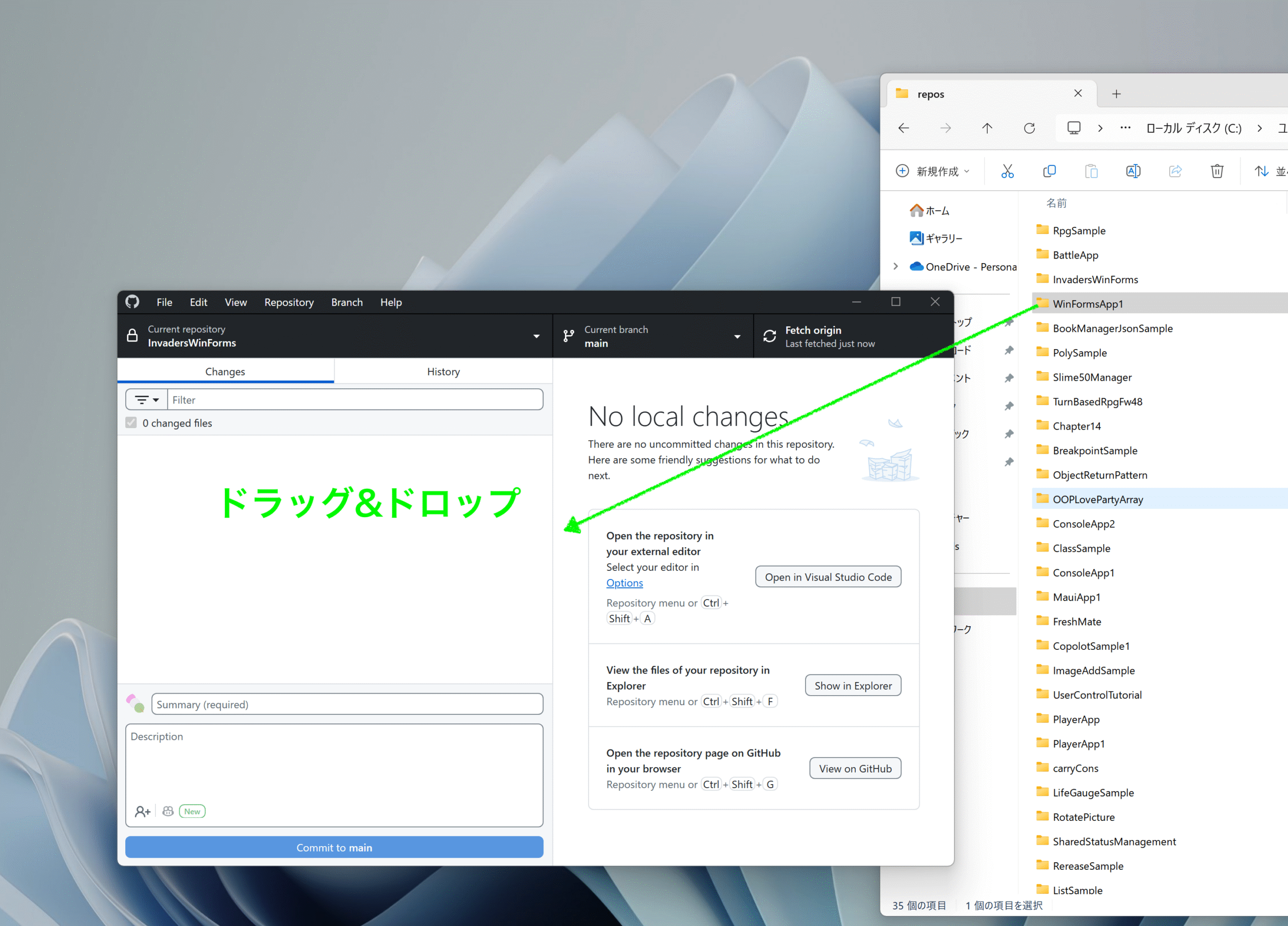Click the Copy icon in Explorer toolbar
Image resolution: width=1288 pixels, height=926 pixels.
tap(1050, 171)
